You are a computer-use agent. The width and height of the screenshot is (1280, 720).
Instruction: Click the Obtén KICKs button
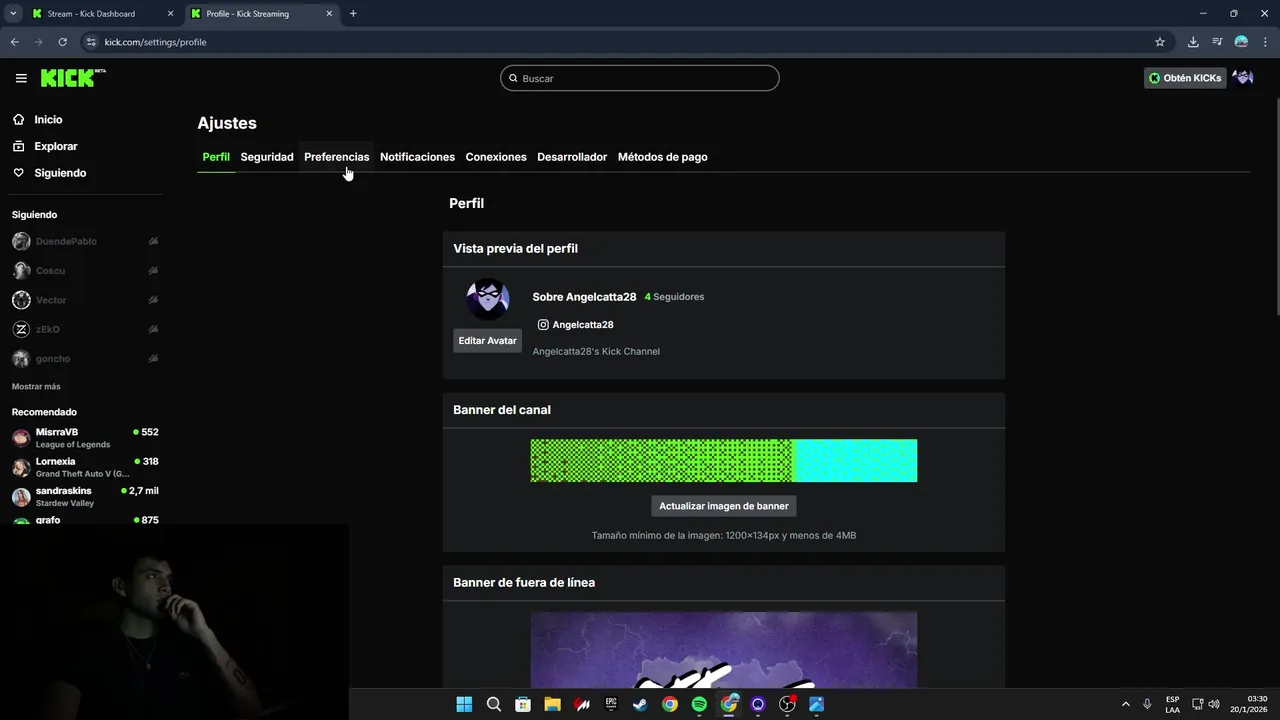pyautogui.click(x=1185, y=78)
